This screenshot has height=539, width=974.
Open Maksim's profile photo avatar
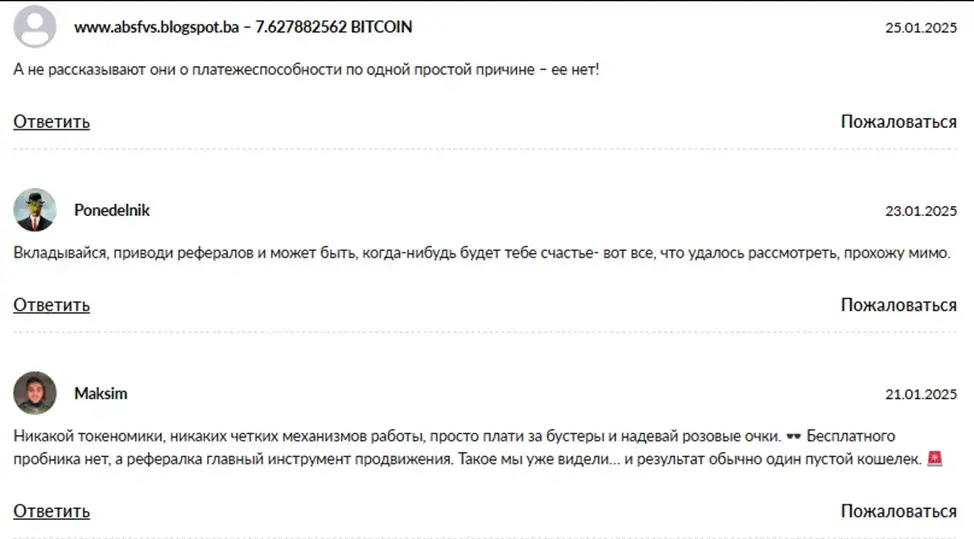click(x=35, y=393)
